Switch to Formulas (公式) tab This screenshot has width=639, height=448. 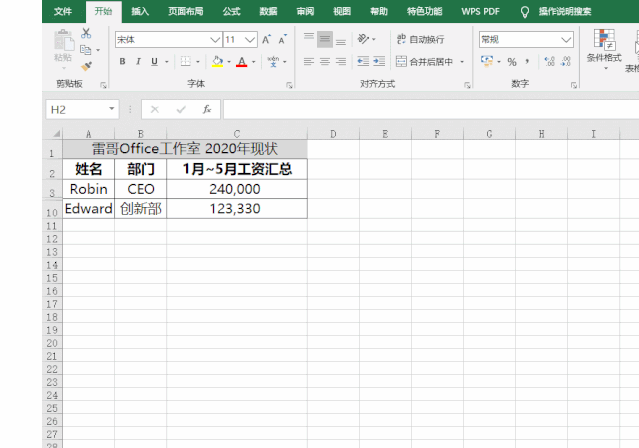click(231, 11)
